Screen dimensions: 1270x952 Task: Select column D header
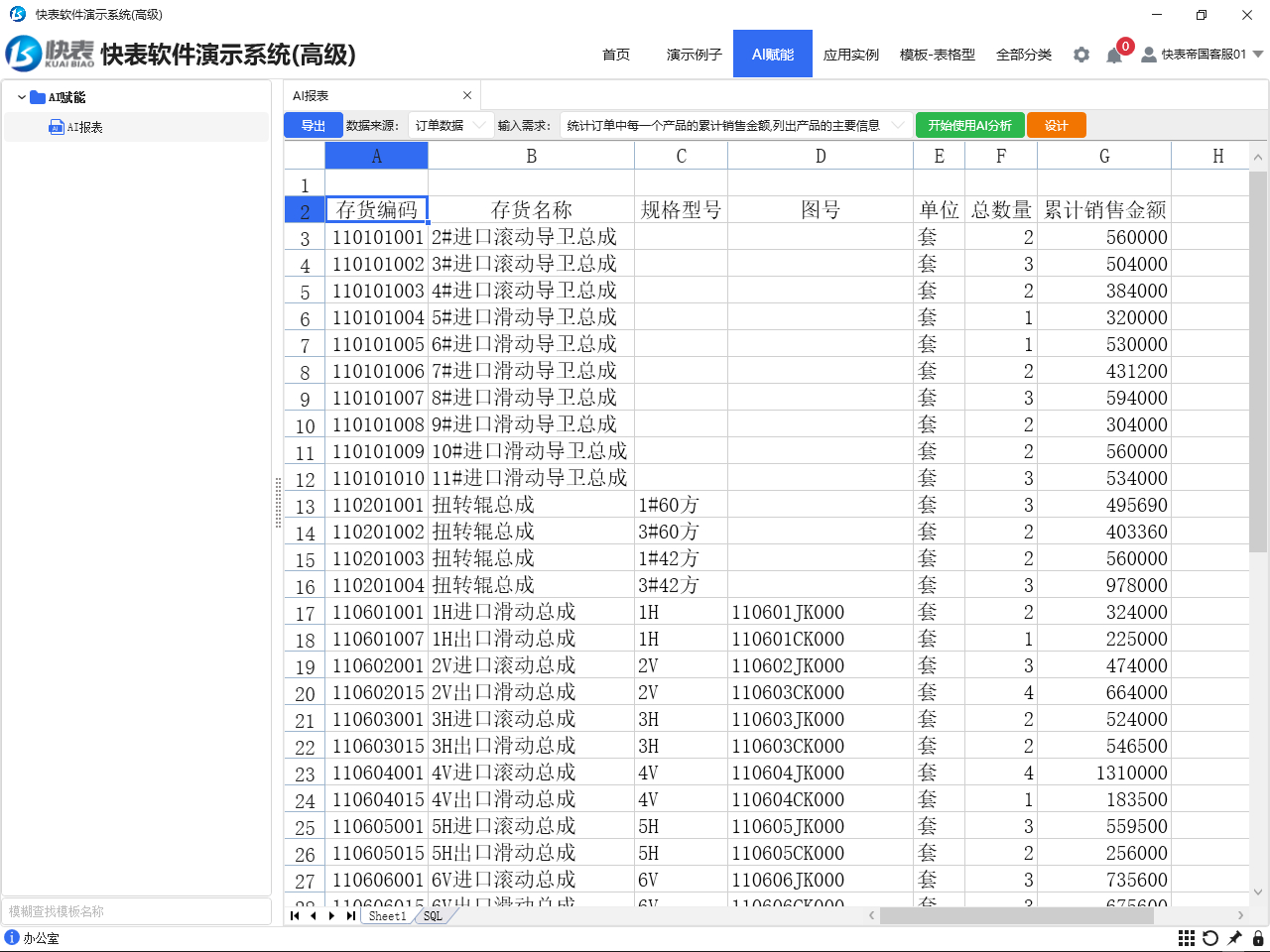click(x=821, y=156)
